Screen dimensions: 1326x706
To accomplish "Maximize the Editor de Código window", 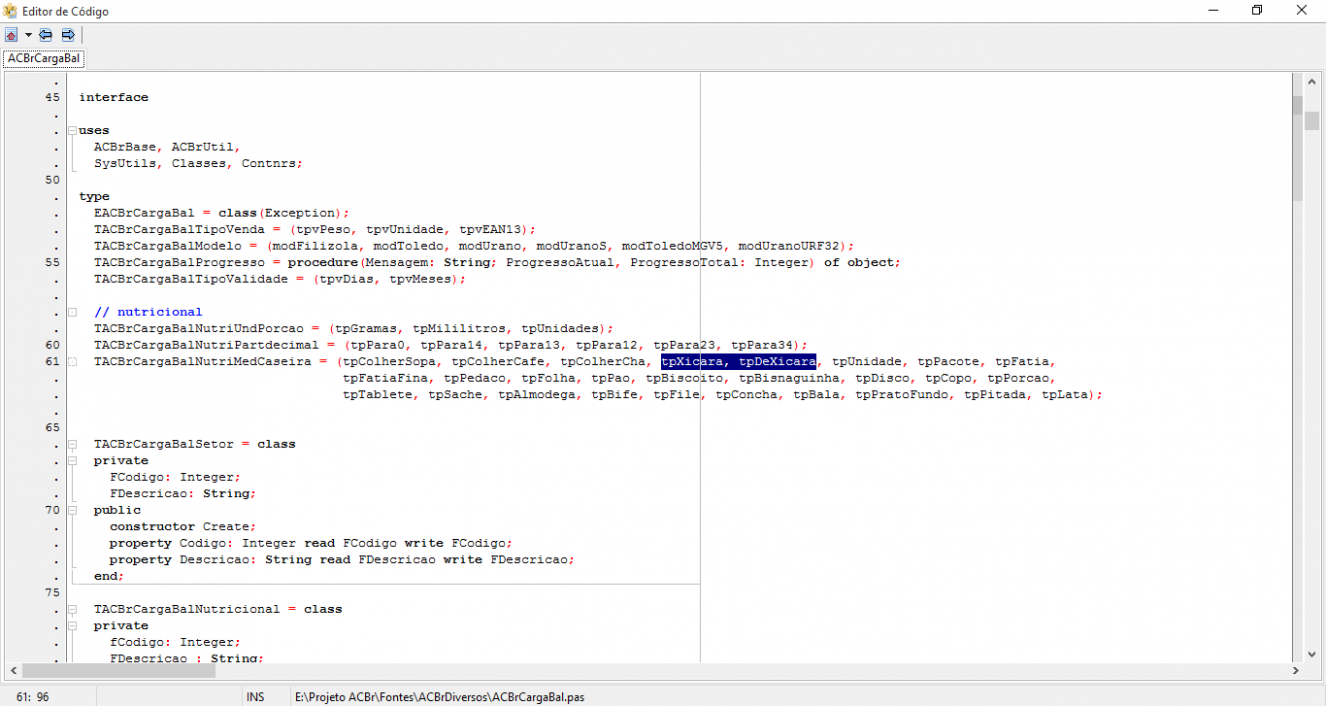I will tap(1257, 11).
